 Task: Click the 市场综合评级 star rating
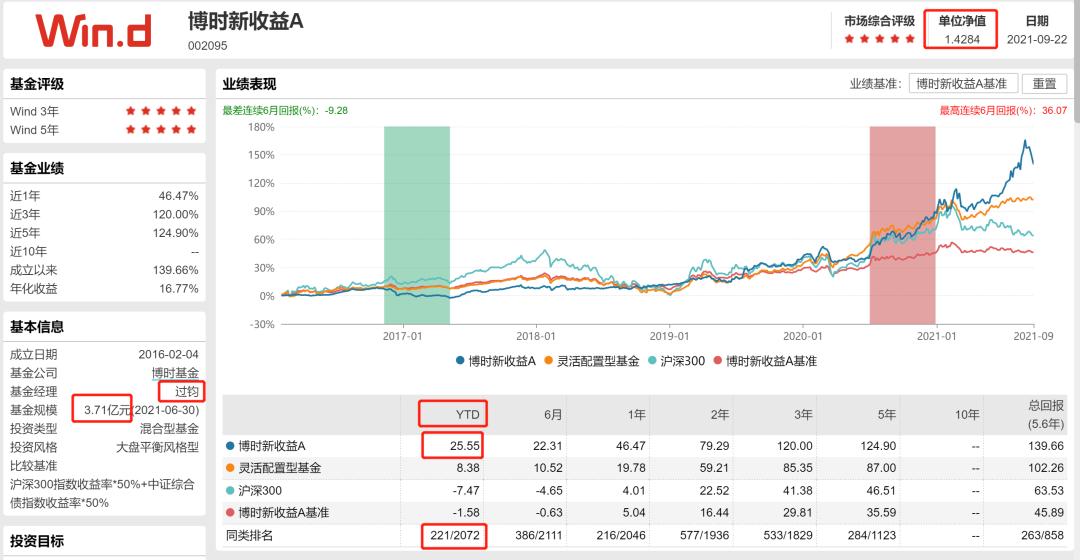[880, 39]
